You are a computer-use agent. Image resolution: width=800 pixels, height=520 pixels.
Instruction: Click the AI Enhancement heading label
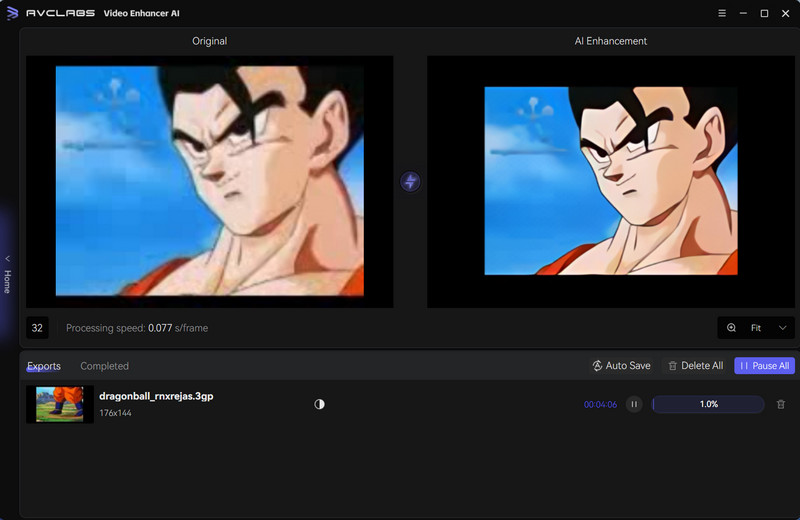click(x=611, y=41)
